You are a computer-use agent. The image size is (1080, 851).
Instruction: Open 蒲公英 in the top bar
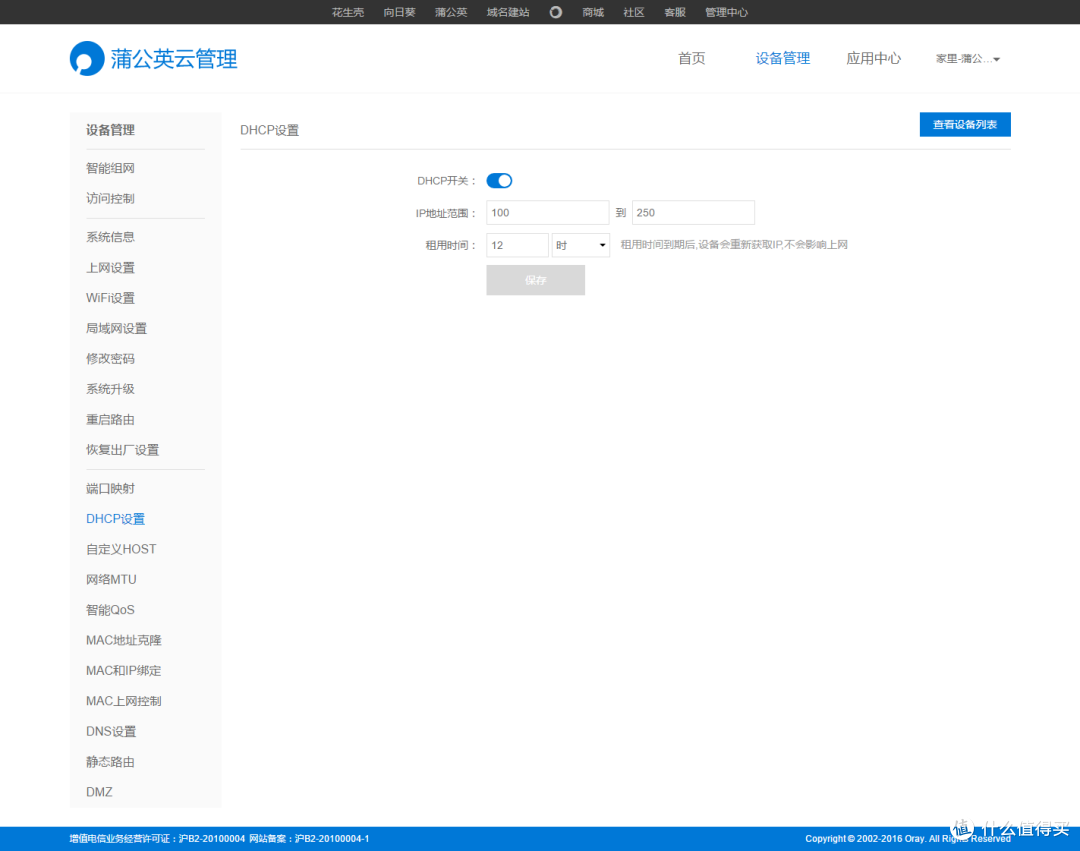coord(451,12)
